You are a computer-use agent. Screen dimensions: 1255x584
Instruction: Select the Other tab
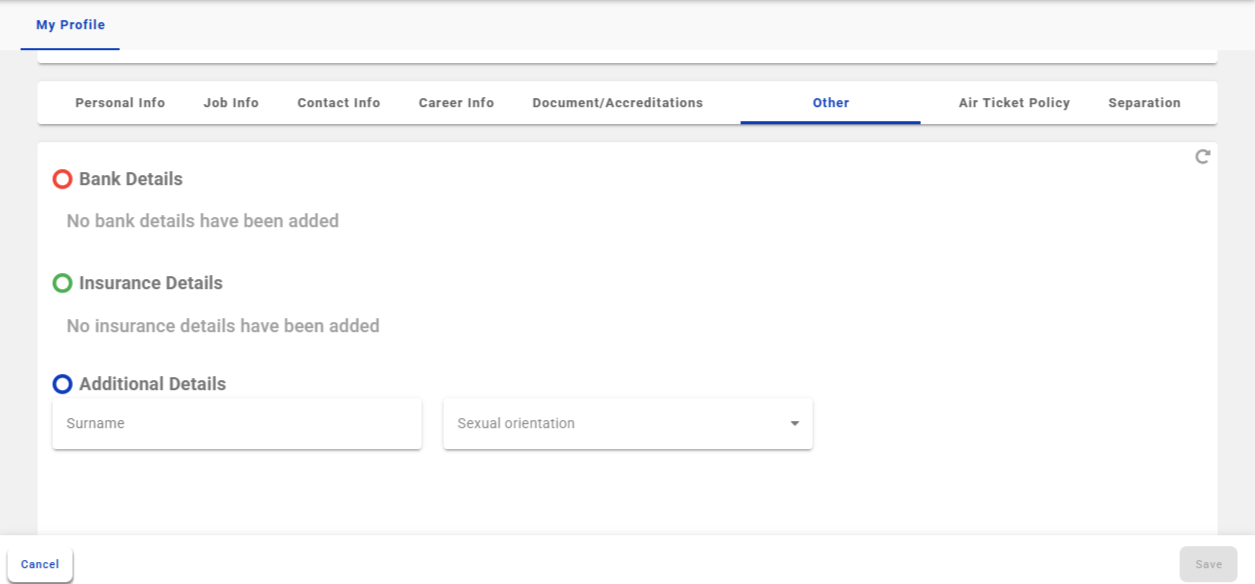[830, 103]
